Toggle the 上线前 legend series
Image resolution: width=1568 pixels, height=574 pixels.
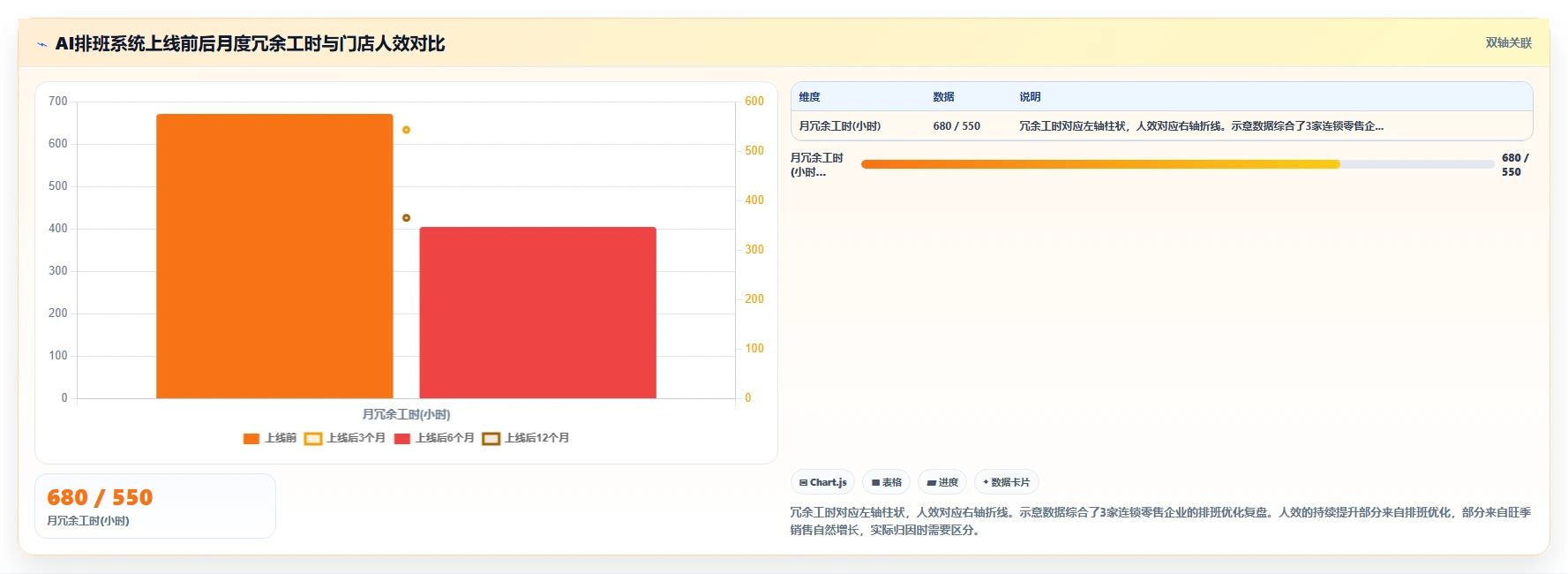point(270,438)
